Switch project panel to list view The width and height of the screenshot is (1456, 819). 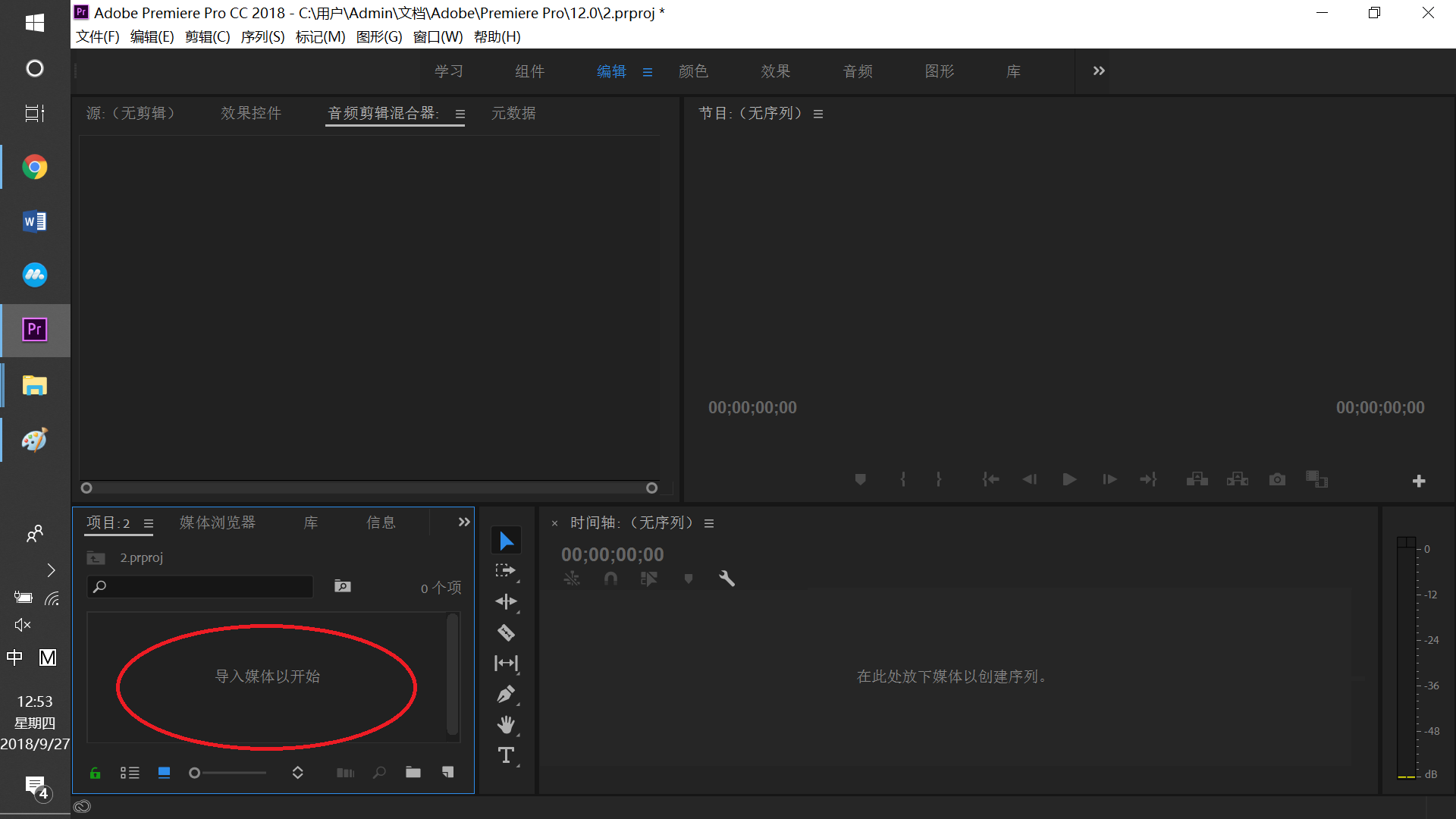(130, 773)
